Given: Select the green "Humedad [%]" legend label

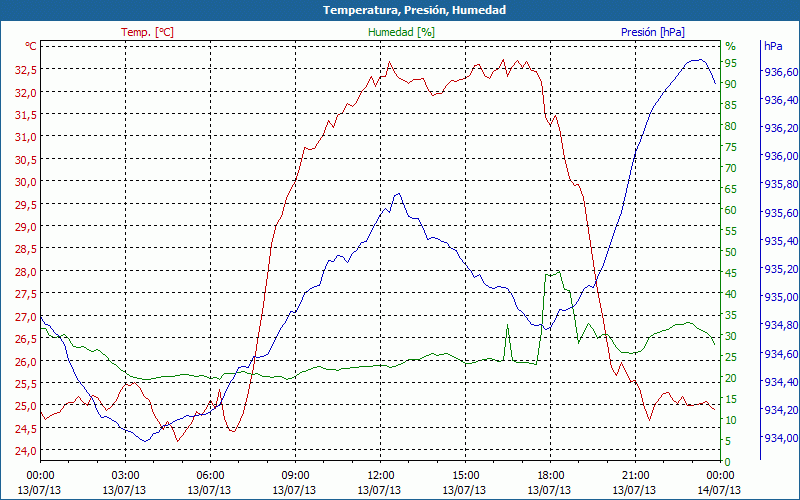Looking at the screenshot, I should click(401, 32).
